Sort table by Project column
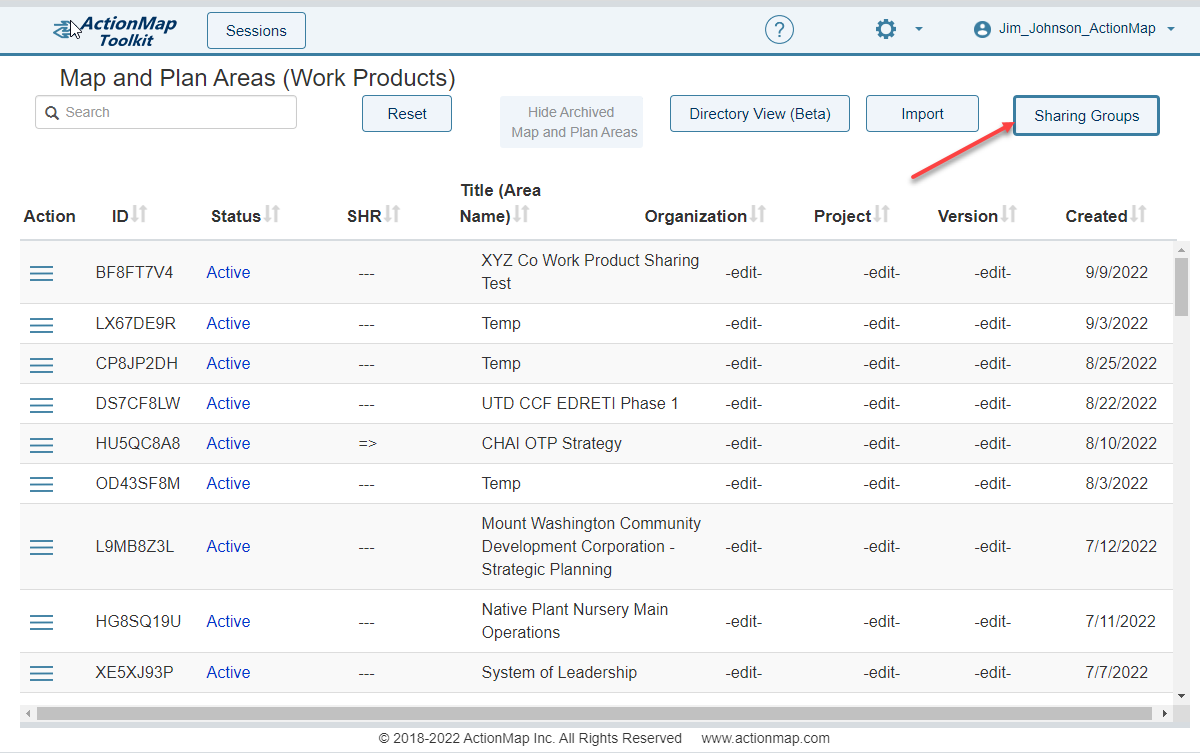Viewport: 1200px width, 753px height. tap(882, 214)
